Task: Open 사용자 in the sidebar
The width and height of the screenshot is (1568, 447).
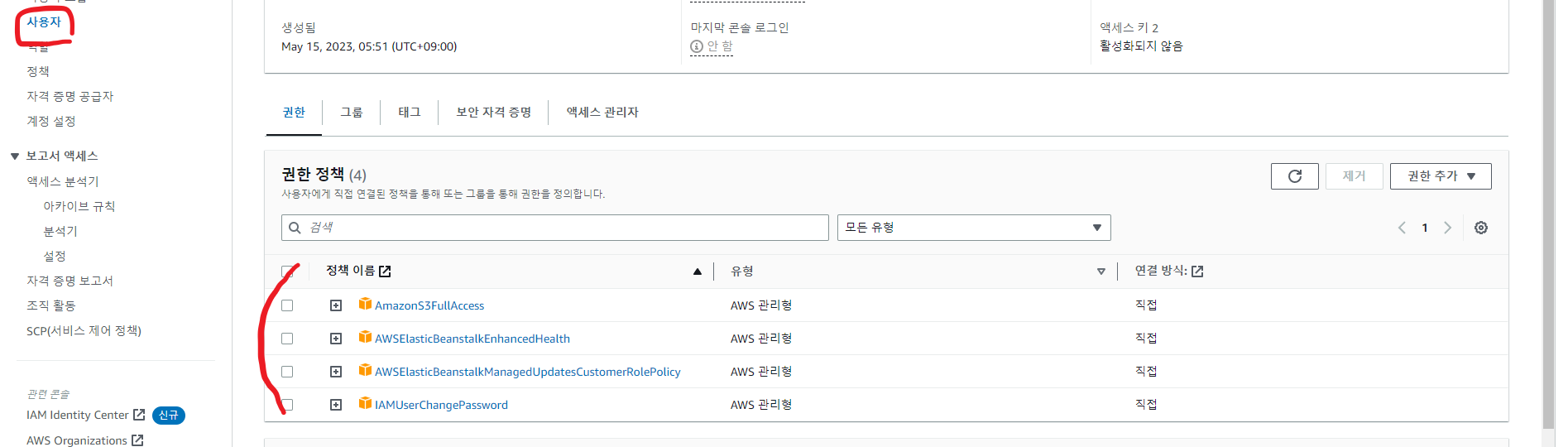Action: click(44, 22)
